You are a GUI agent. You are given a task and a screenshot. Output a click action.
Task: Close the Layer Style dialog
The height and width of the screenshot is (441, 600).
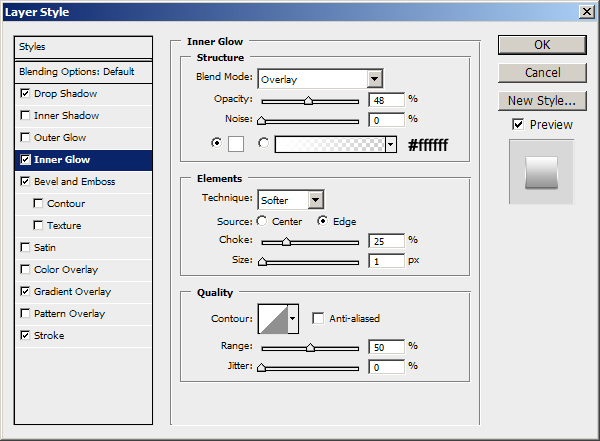pyautogui.click(x=587, y=12)
